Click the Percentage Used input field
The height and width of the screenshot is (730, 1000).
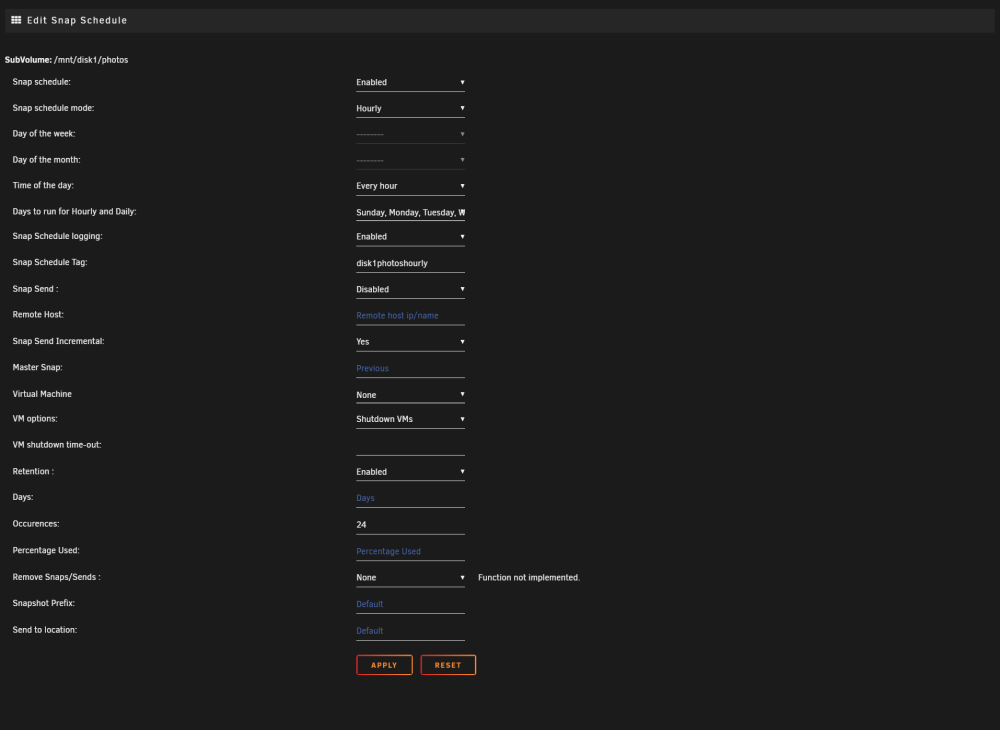(410, 551)
